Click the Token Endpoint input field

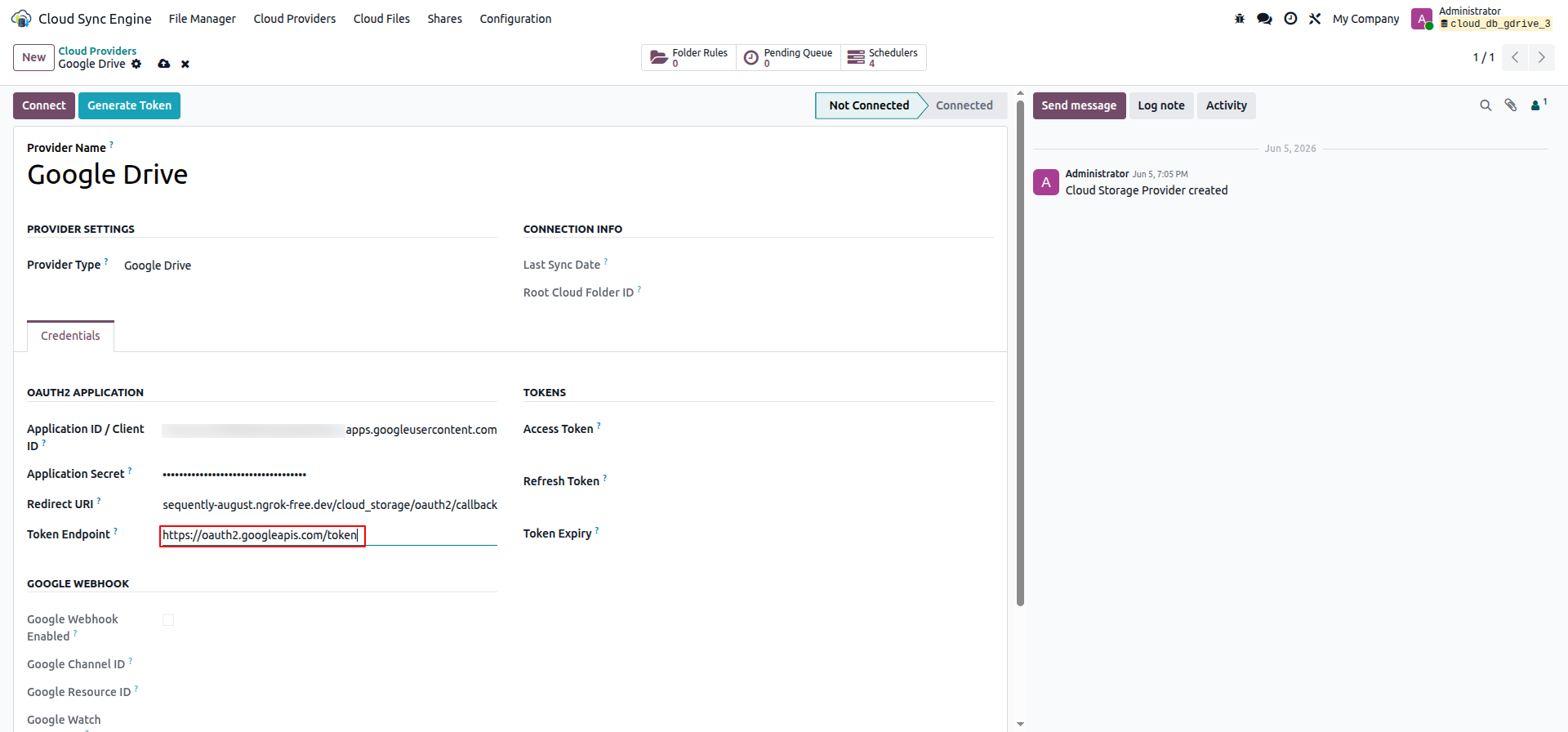coord(329,535)
